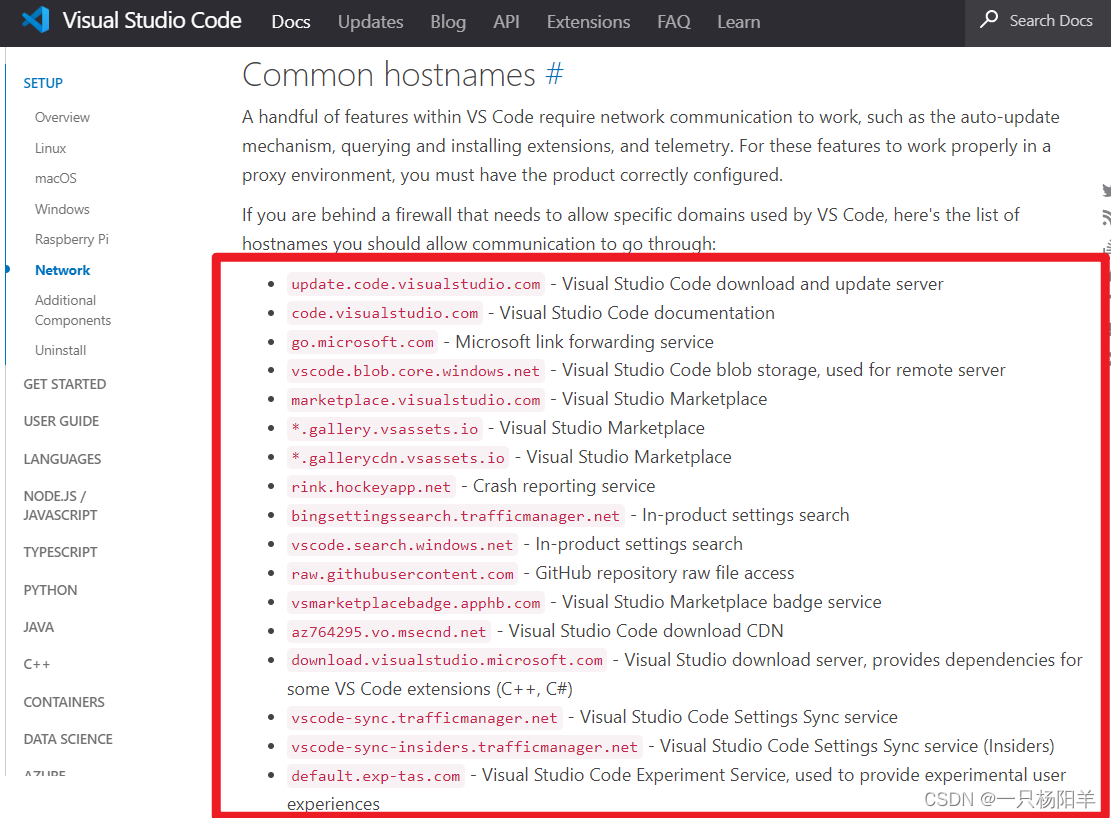
Task: Click bingsettingssearch.trafficmanager.net hostname
Action: (456, 516)
